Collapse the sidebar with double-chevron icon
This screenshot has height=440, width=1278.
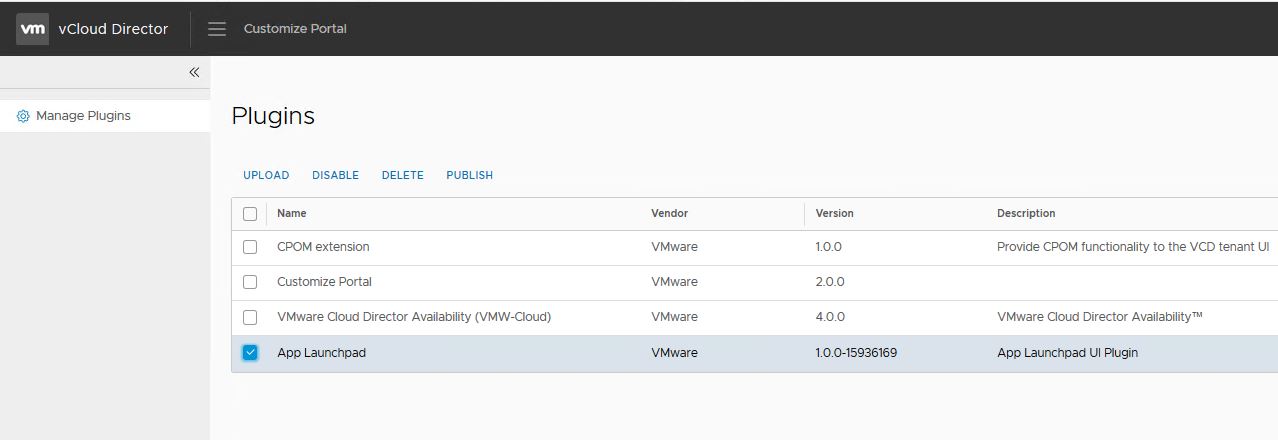(x=194, y=72)
